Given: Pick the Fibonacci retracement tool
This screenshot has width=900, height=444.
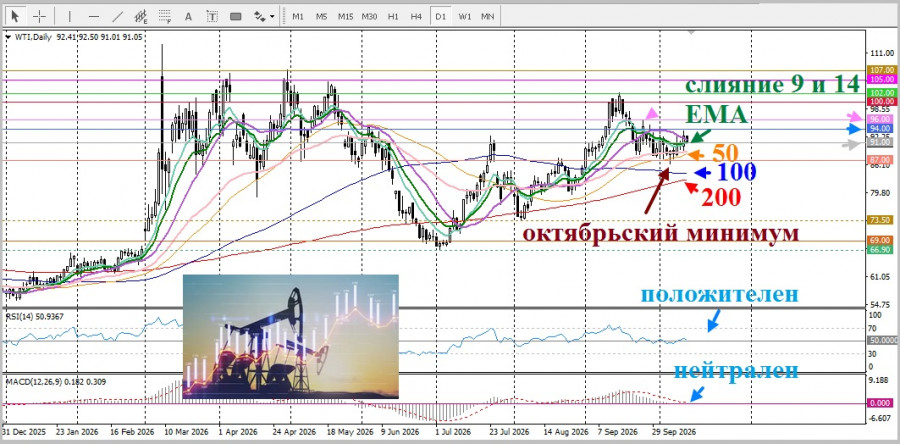Looking at the screenshot, I should (x=165, y=16).
